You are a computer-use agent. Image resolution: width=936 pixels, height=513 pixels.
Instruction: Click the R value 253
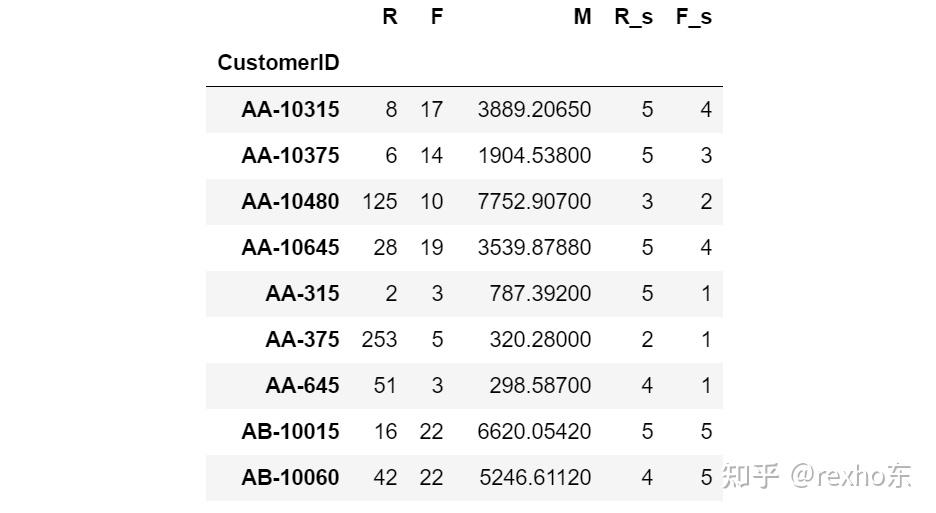[x=379, y=339]
